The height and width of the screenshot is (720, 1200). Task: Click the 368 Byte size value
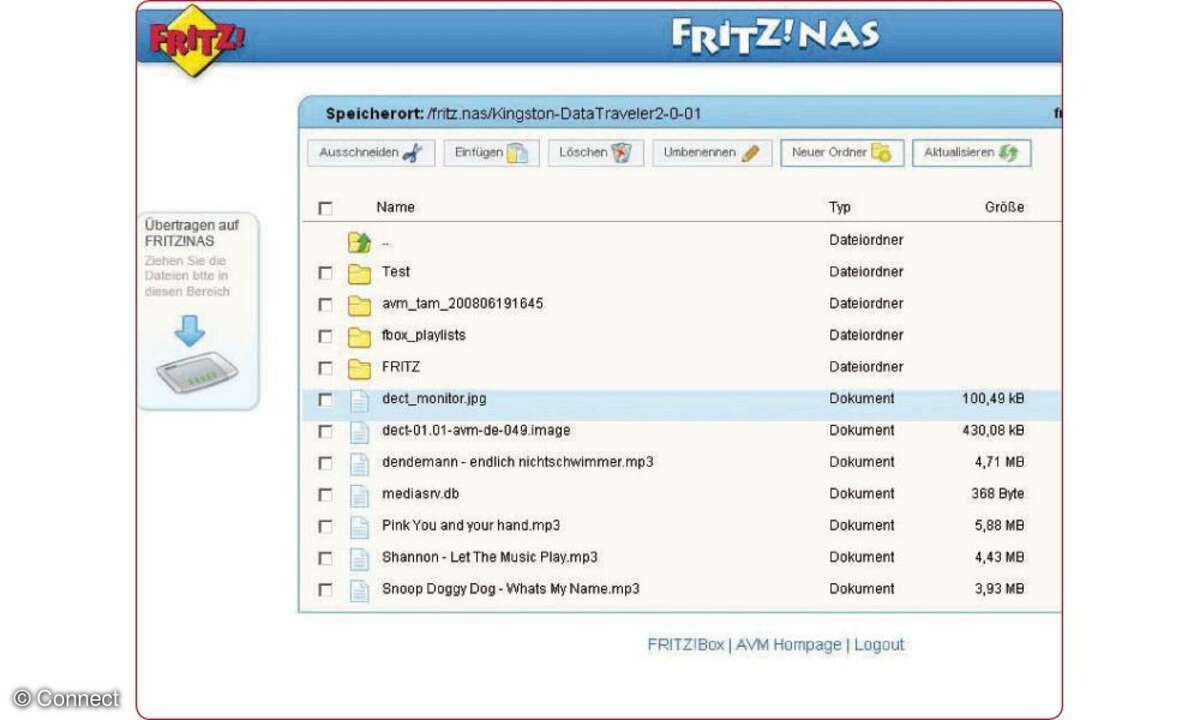[998, 493]
